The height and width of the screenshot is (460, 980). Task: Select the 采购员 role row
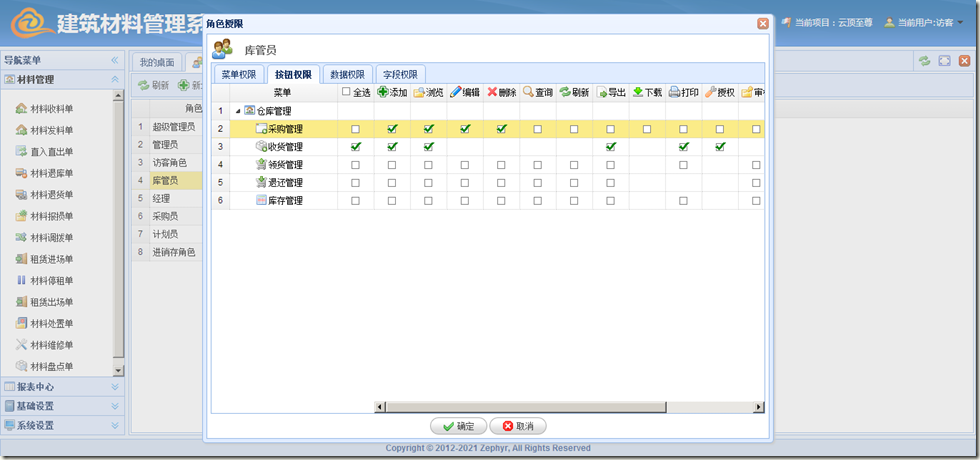[166, 216]
